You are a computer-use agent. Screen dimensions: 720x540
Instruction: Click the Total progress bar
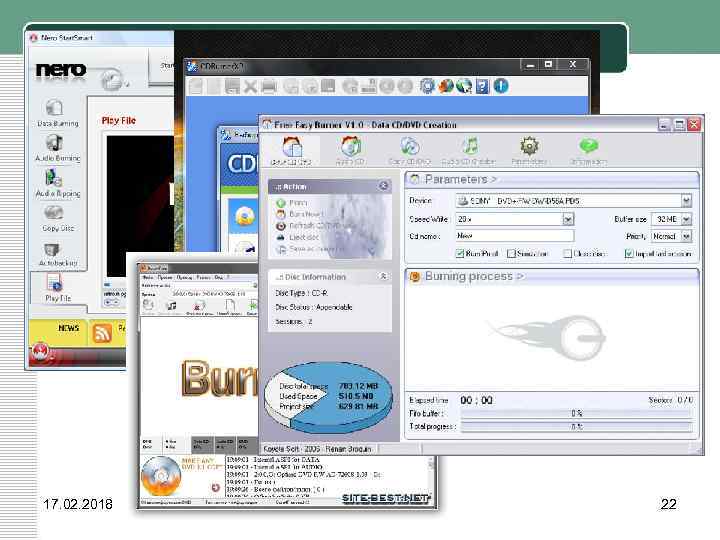[576, 427]
